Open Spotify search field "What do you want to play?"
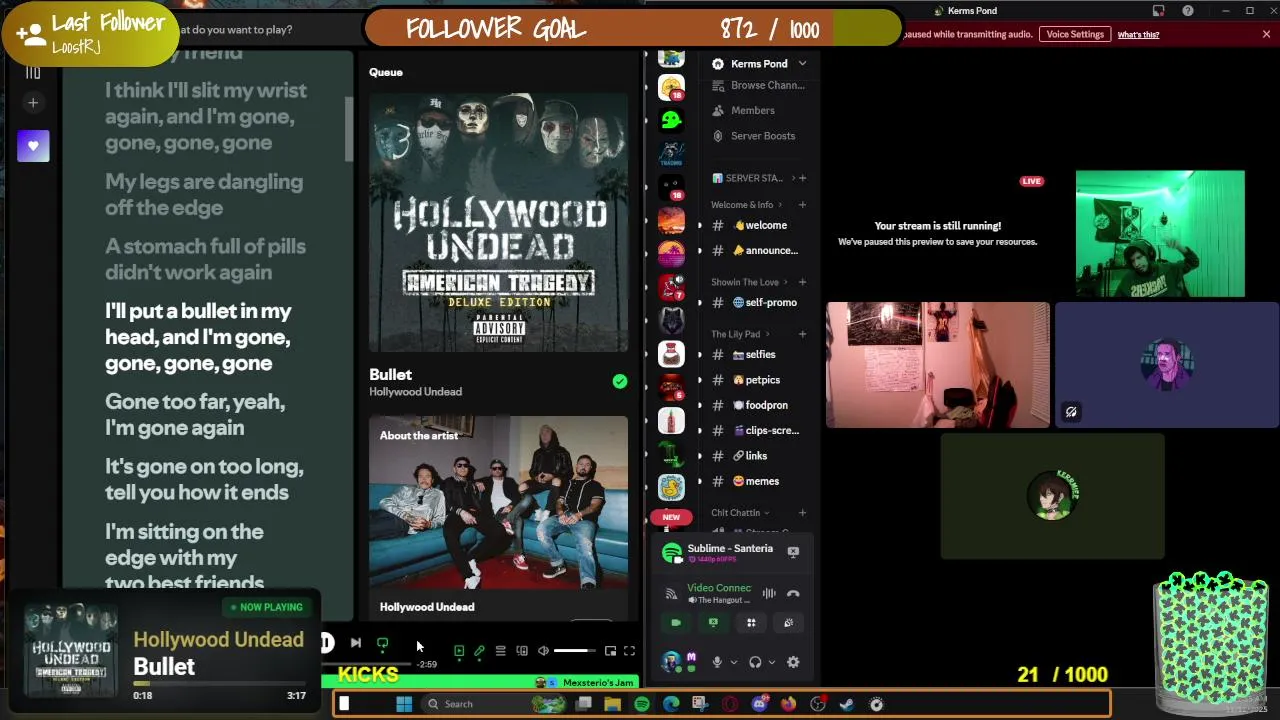Image resolution: width=1280 pixels, height=720 pixels. click(235, 29)
